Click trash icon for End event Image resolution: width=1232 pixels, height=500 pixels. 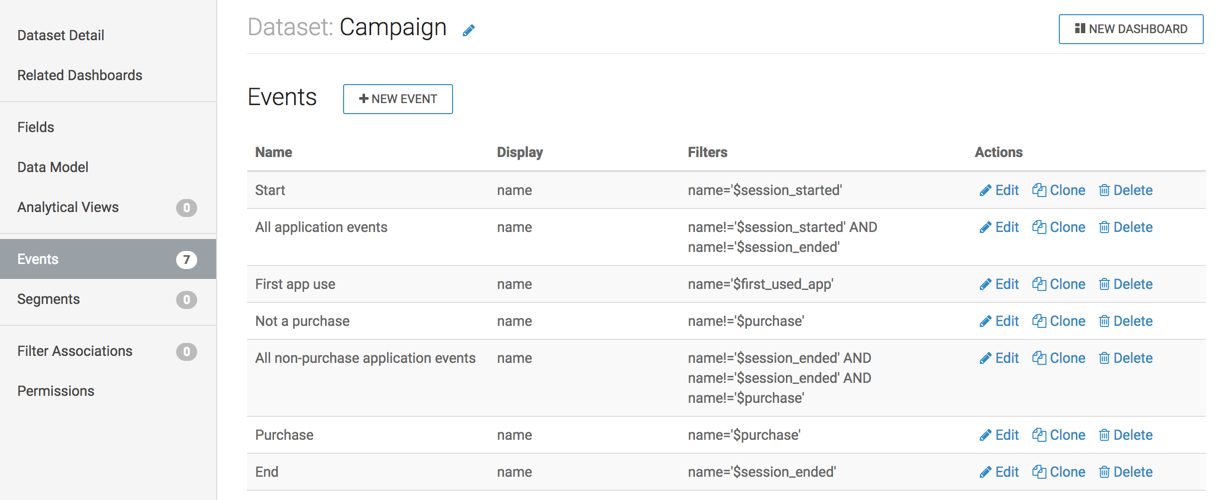(x=1104, y=472)
